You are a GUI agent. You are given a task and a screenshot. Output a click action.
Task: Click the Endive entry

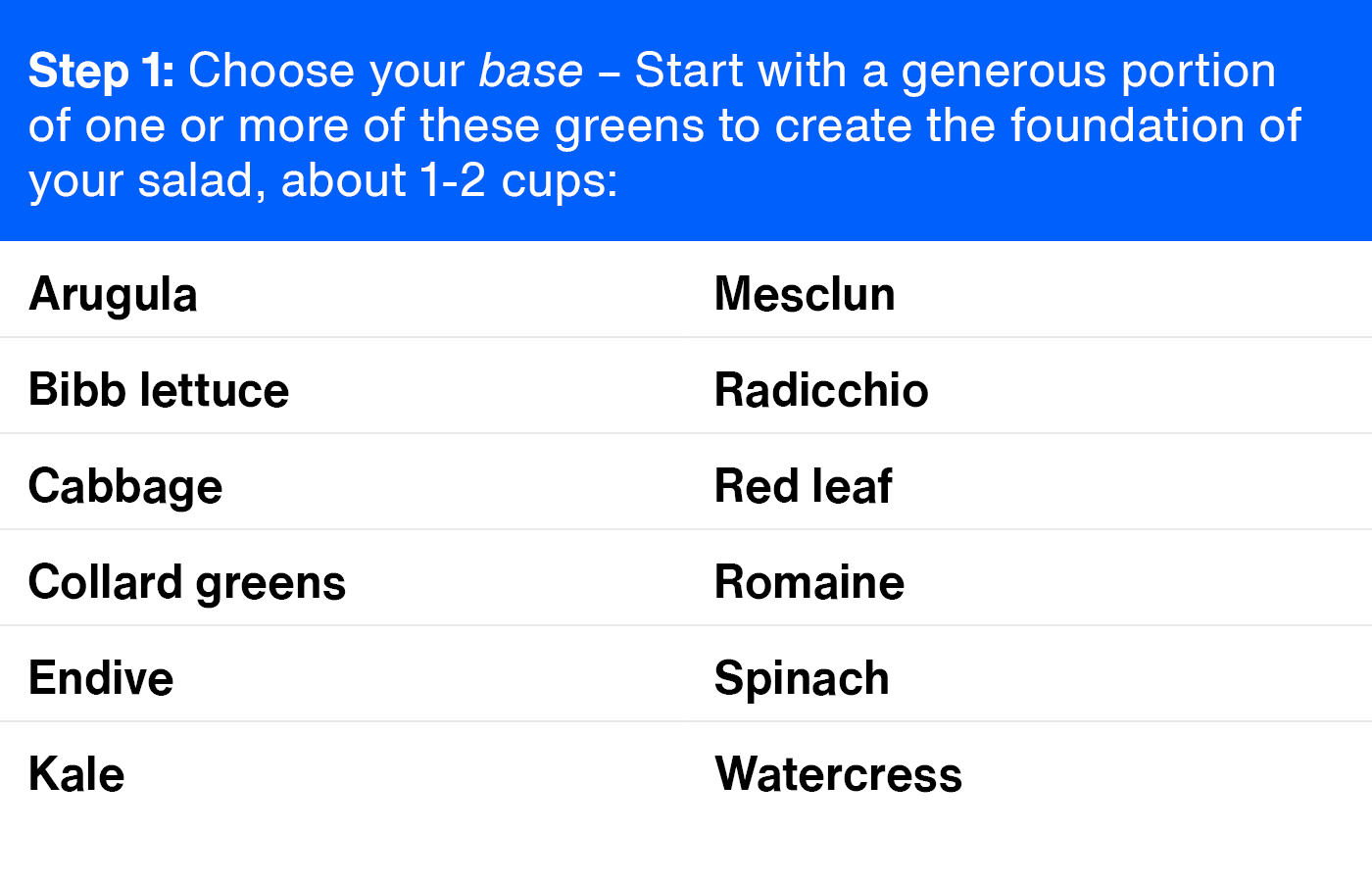(x=101, y=678)
